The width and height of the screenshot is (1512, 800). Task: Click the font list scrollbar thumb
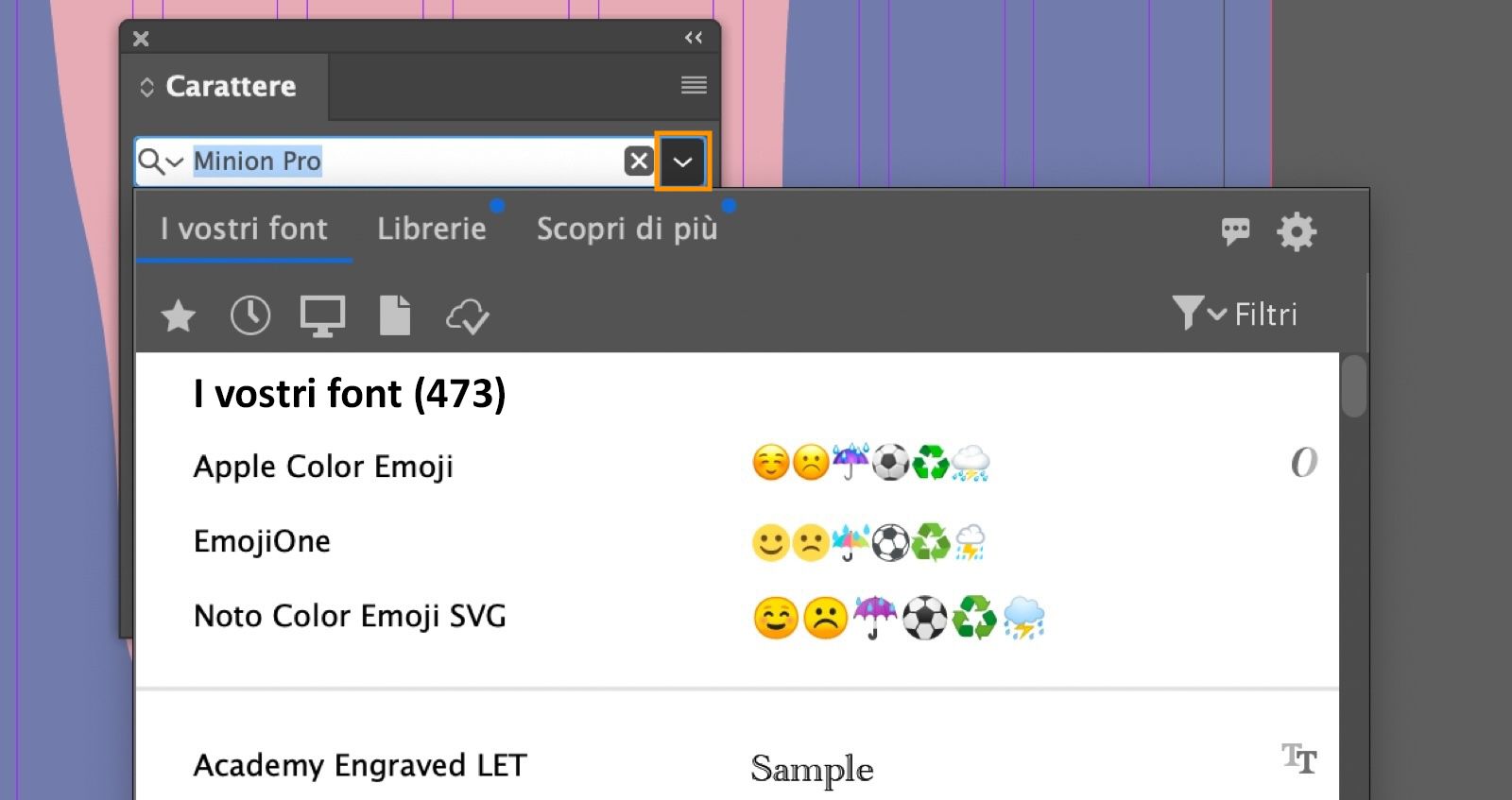pyautogui.click(x=1353, y=385)
